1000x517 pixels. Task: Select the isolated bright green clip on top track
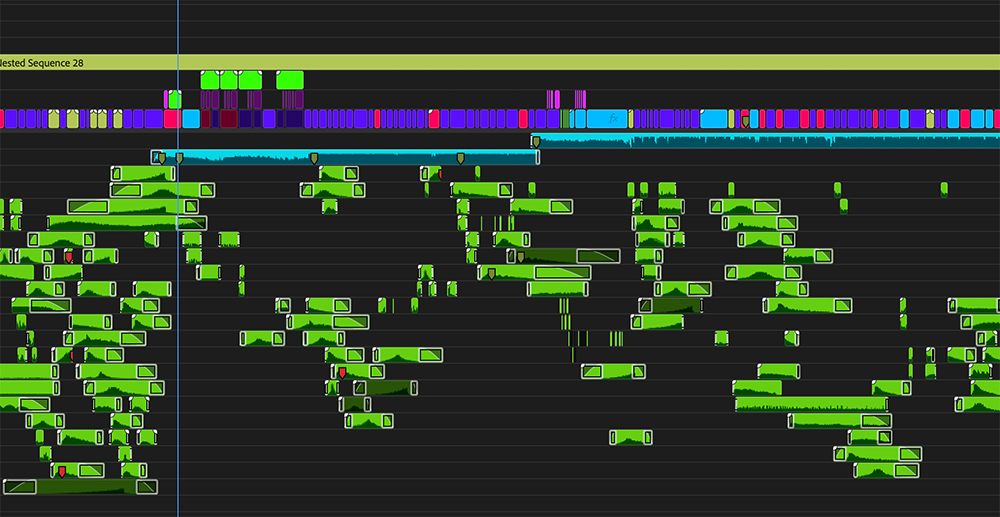290,80
